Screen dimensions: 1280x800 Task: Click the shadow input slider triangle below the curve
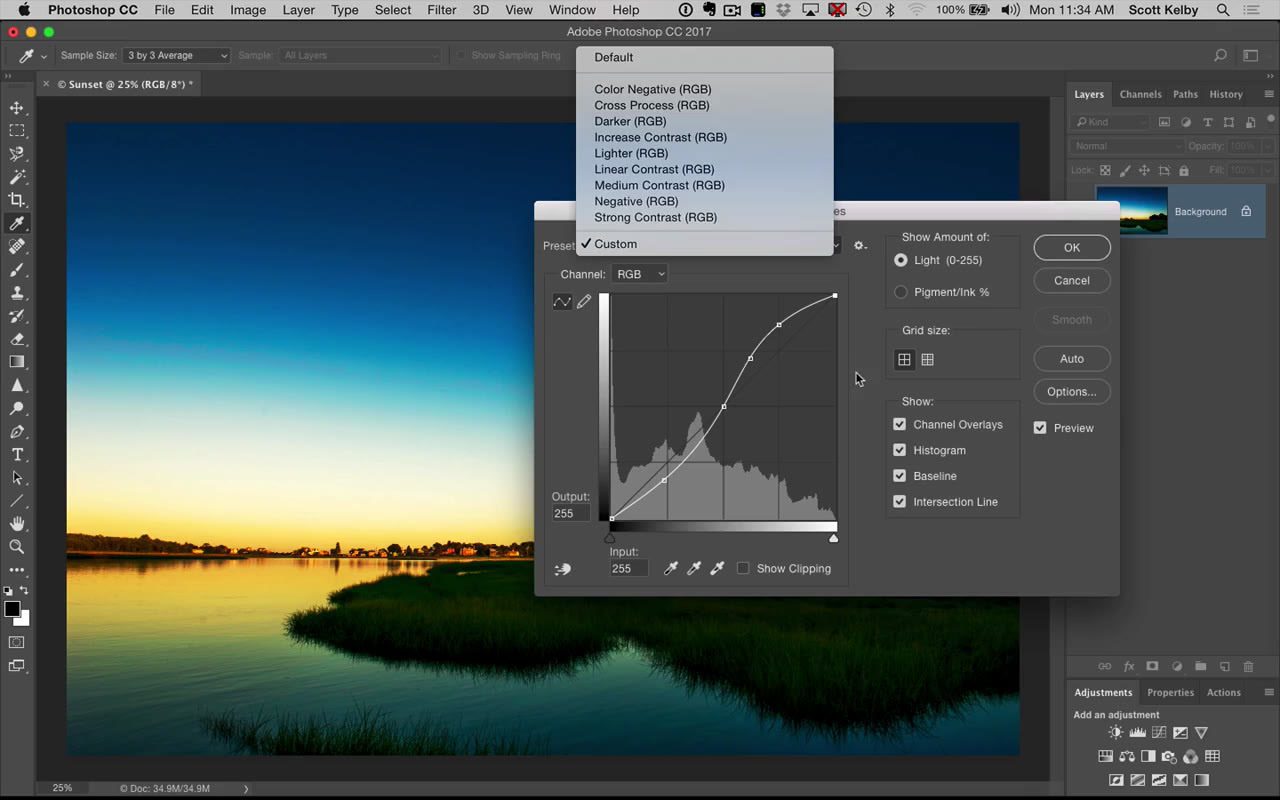[610, 537]
